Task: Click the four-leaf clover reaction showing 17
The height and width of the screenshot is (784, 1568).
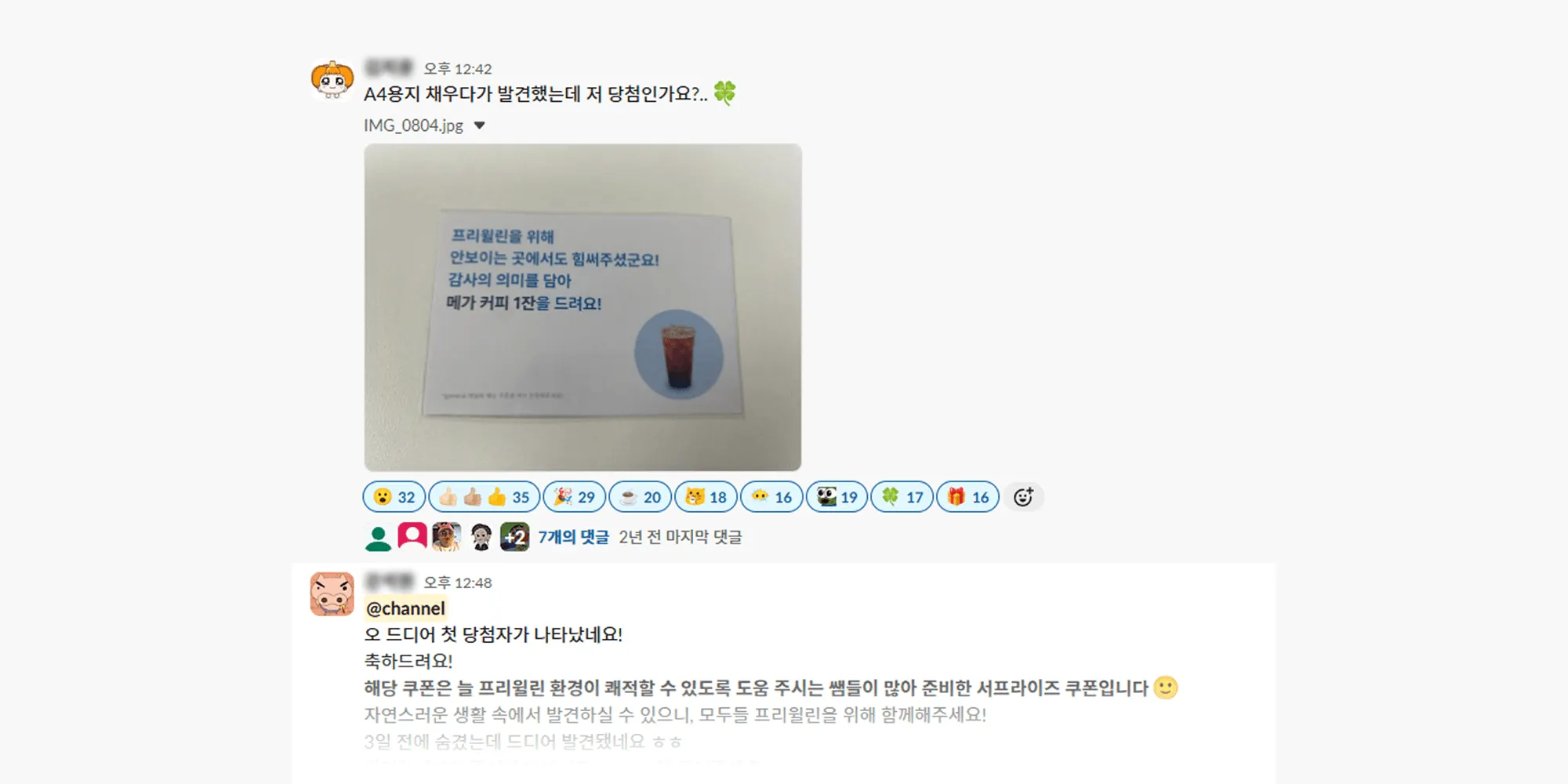Action: [x=902, y=497]
